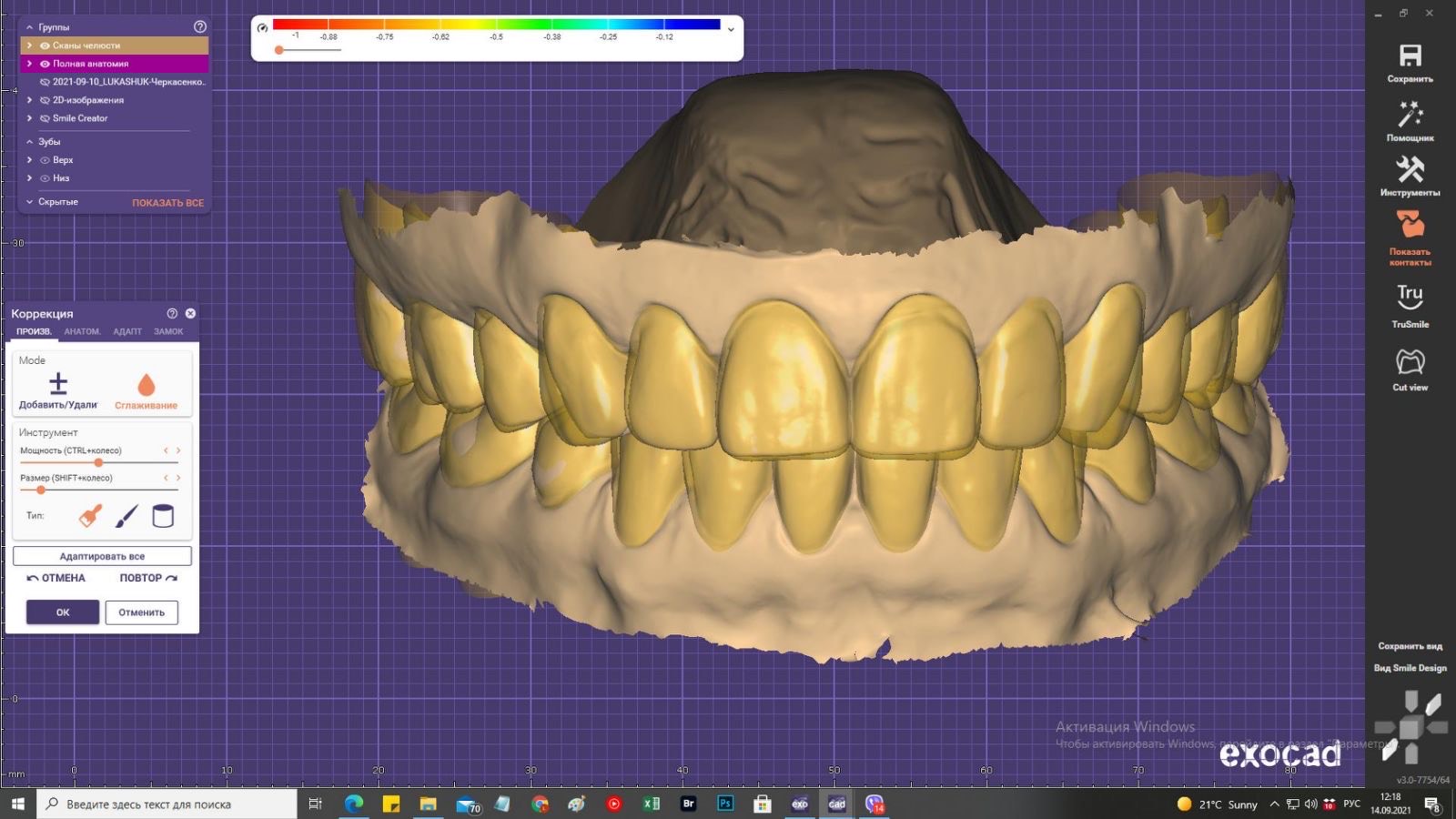Expand the 2D-изображения tree item
The width and height of the screenshot is (1456, 819).
(x=29, y=100)
